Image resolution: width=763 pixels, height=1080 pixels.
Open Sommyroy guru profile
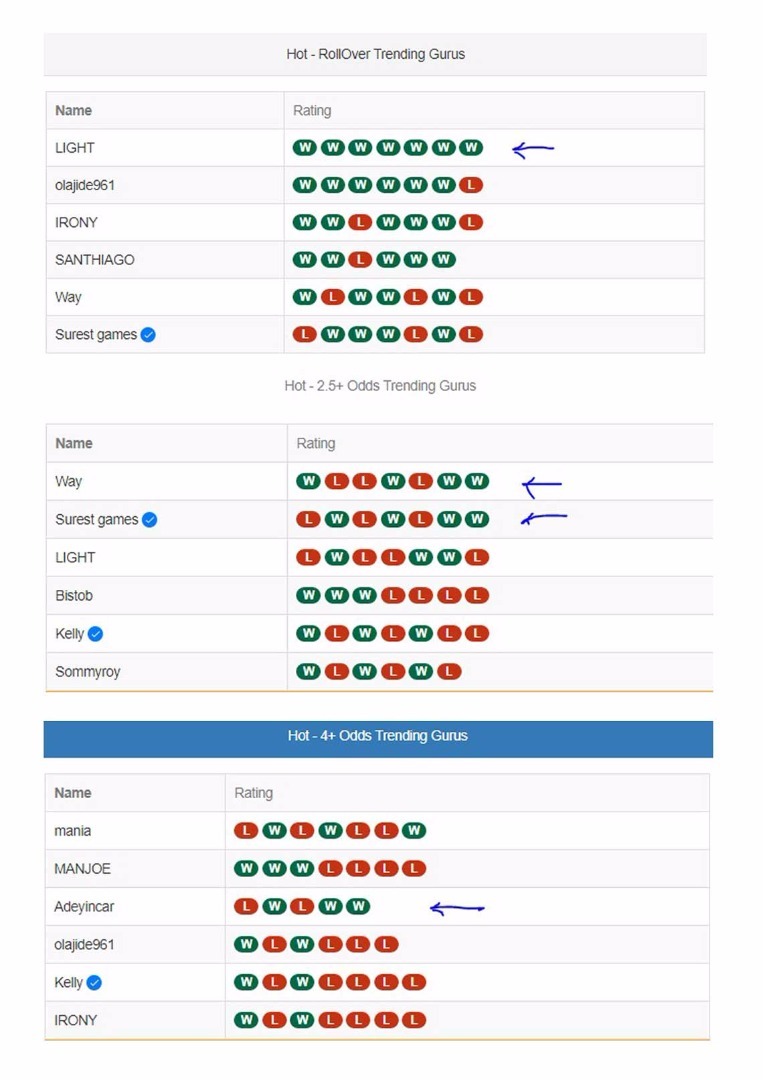[87, 672]
